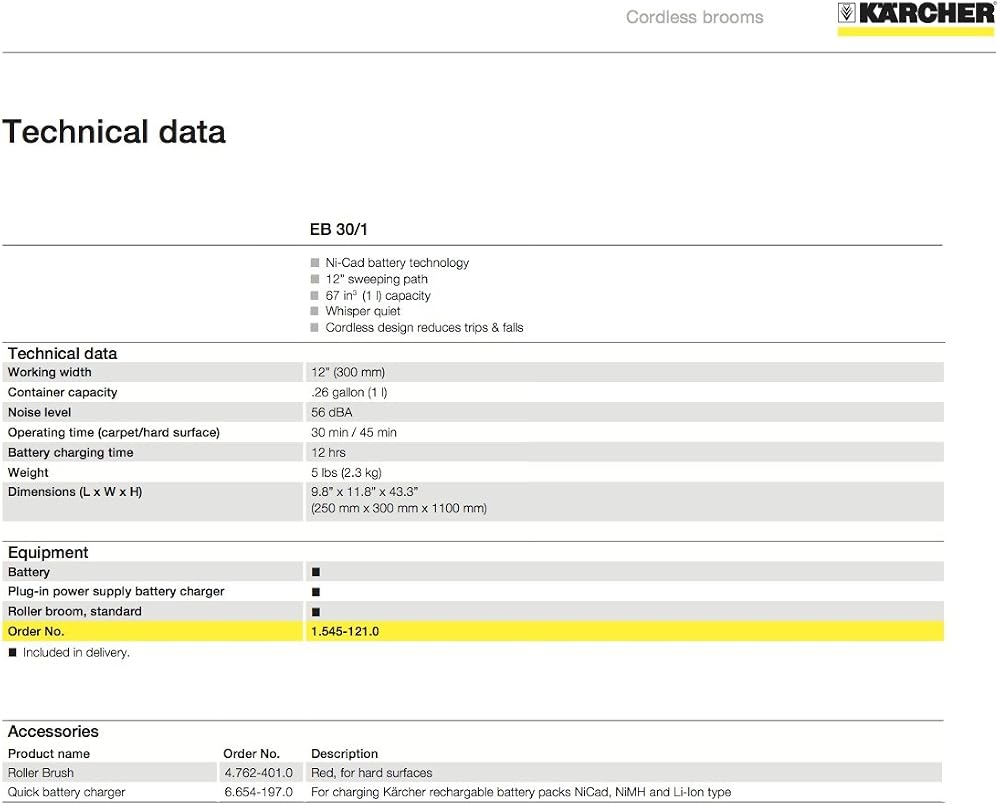This screenshot has height=805, width=1000.
Task: Click 'Plug-in power supply battery charger' label
Action: (x=116, y=591)
